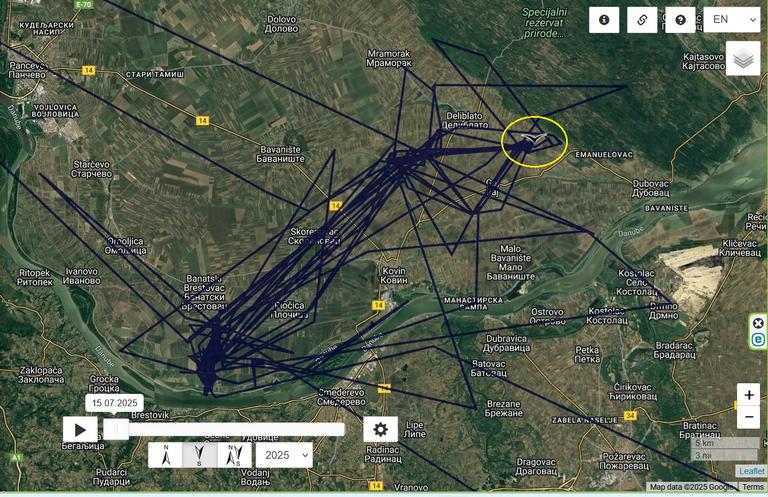The height and width of the screenshot is (497, 768).
Task: Click the Zaklopača label
Action: tap(41, 375)
